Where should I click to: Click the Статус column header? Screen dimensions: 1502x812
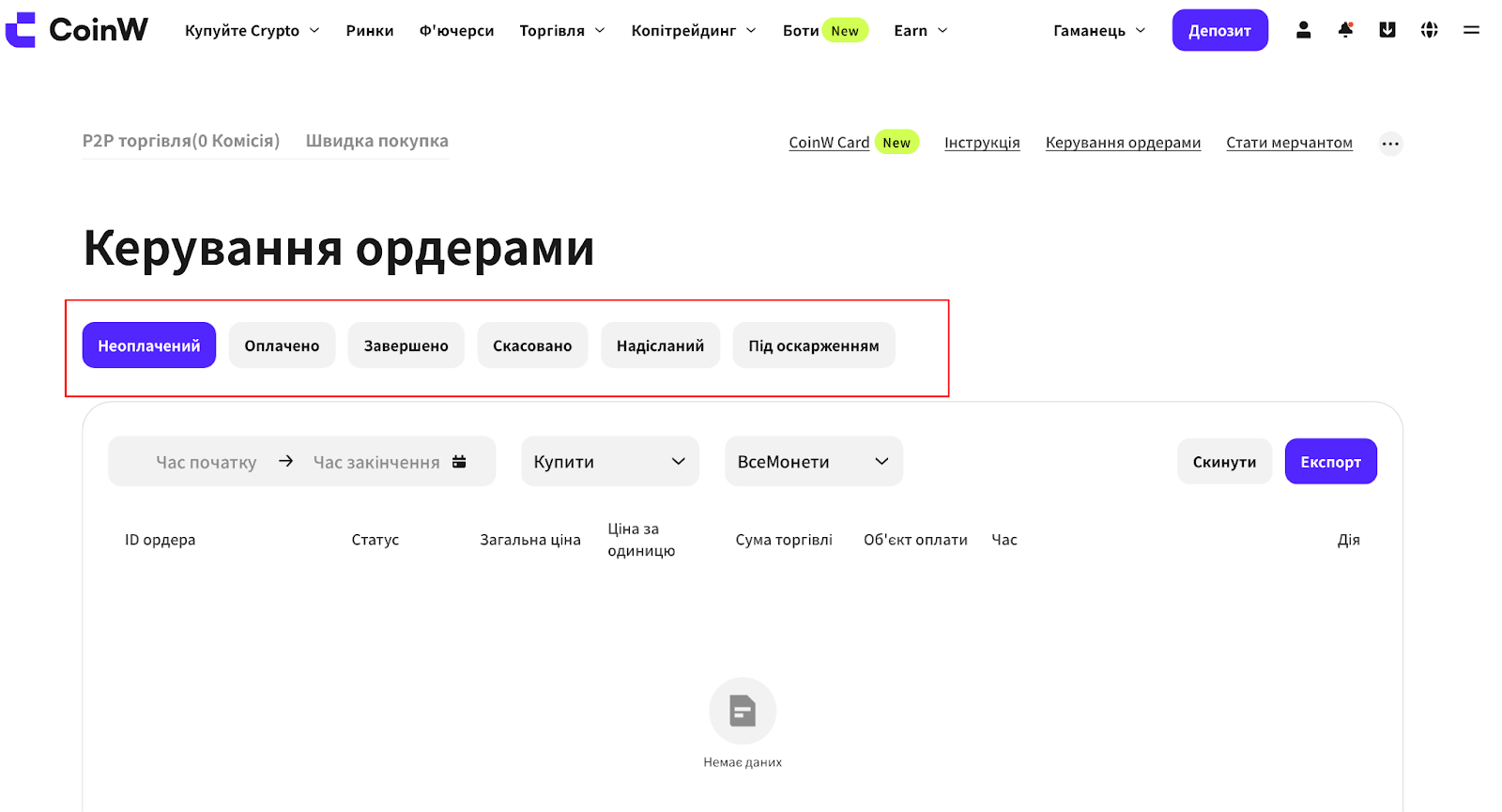pyautogui.click(x=375, y=540)
